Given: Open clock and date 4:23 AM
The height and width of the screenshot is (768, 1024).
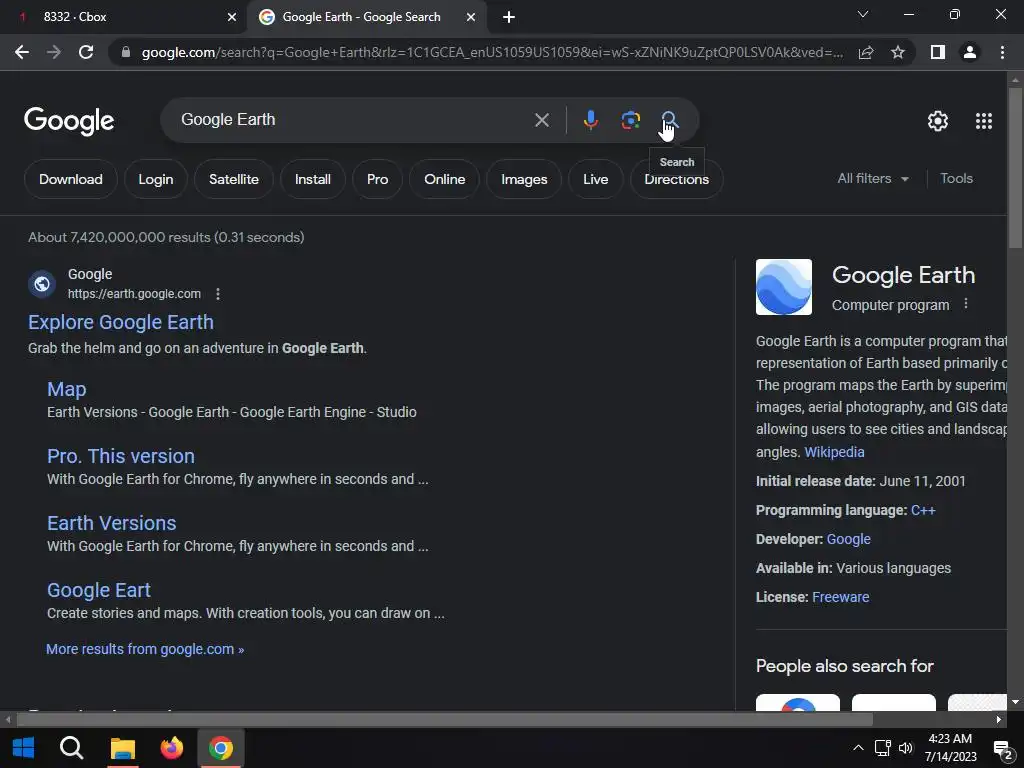Looking at the screenshot, I should (x=950, y=748).
